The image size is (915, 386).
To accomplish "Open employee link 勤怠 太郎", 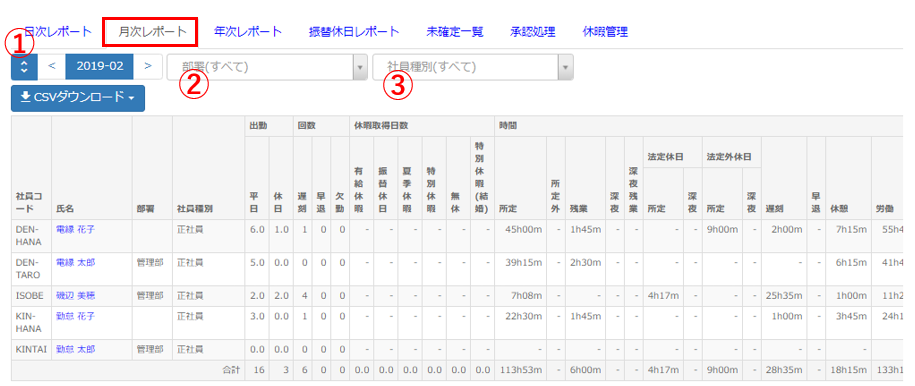I will pyautogui.click(x=75, y=349).
